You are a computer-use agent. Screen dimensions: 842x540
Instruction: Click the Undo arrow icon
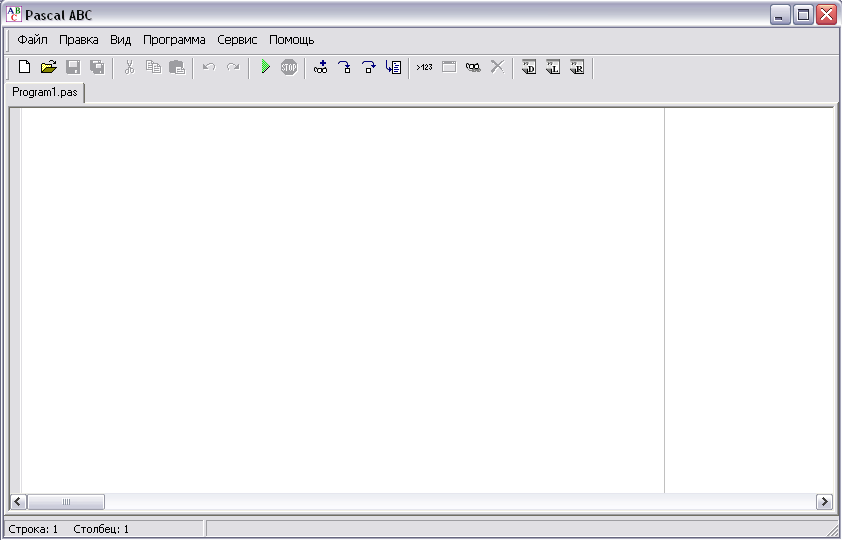pos(209,67)
